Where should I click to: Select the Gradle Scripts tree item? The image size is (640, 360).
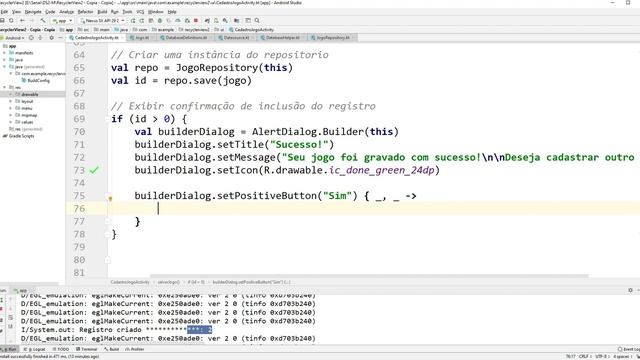point(19,136)
